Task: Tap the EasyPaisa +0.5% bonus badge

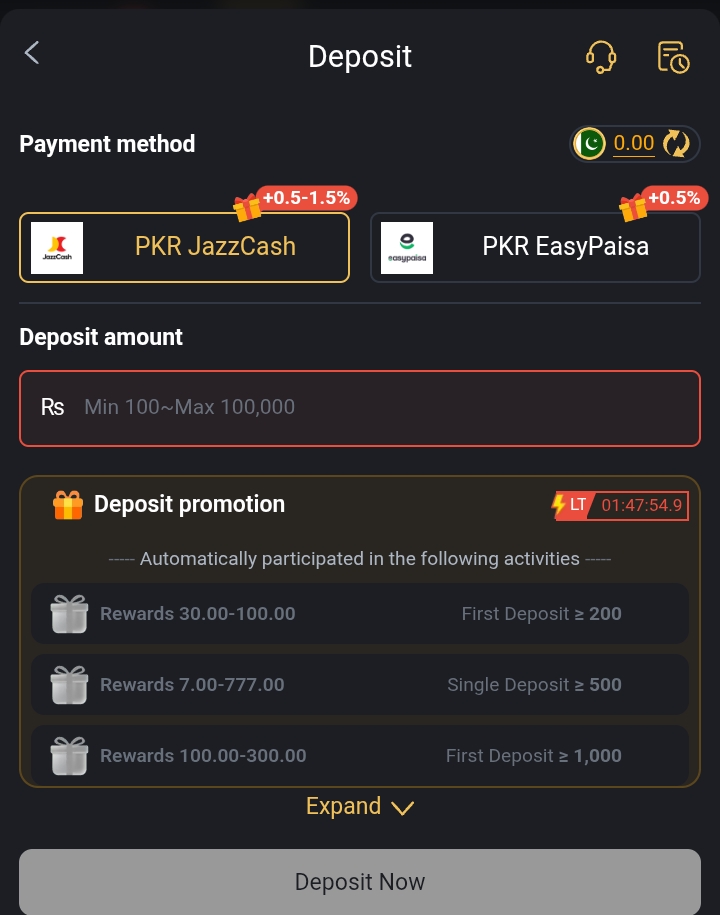Action: coord(672,198)
